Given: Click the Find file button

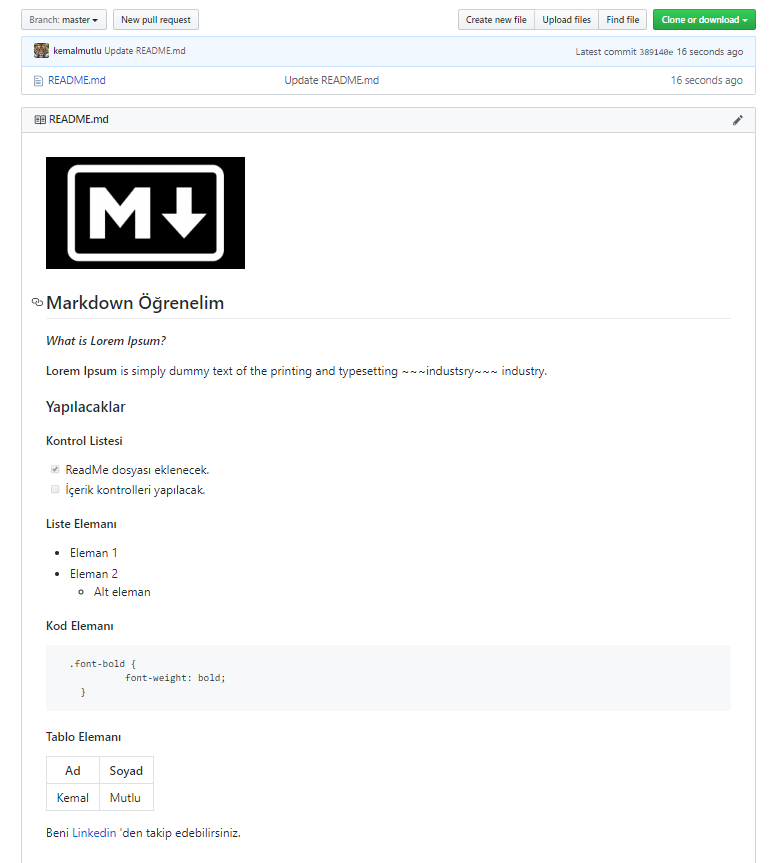Looking at the screenshot, I should (622, 20).
